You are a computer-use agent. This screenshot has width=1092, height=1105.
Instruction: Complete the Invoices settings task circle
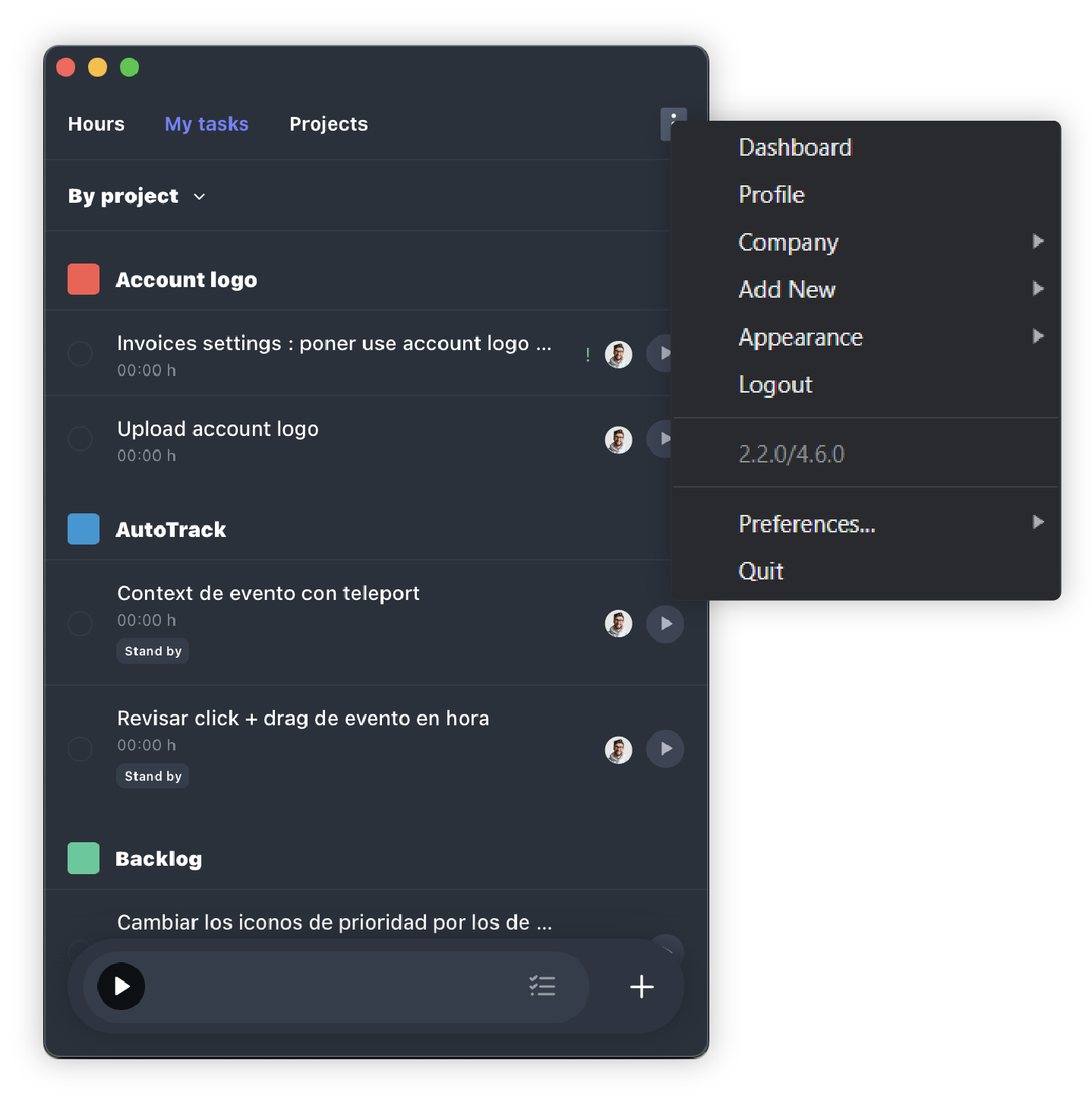pos(80,353)
